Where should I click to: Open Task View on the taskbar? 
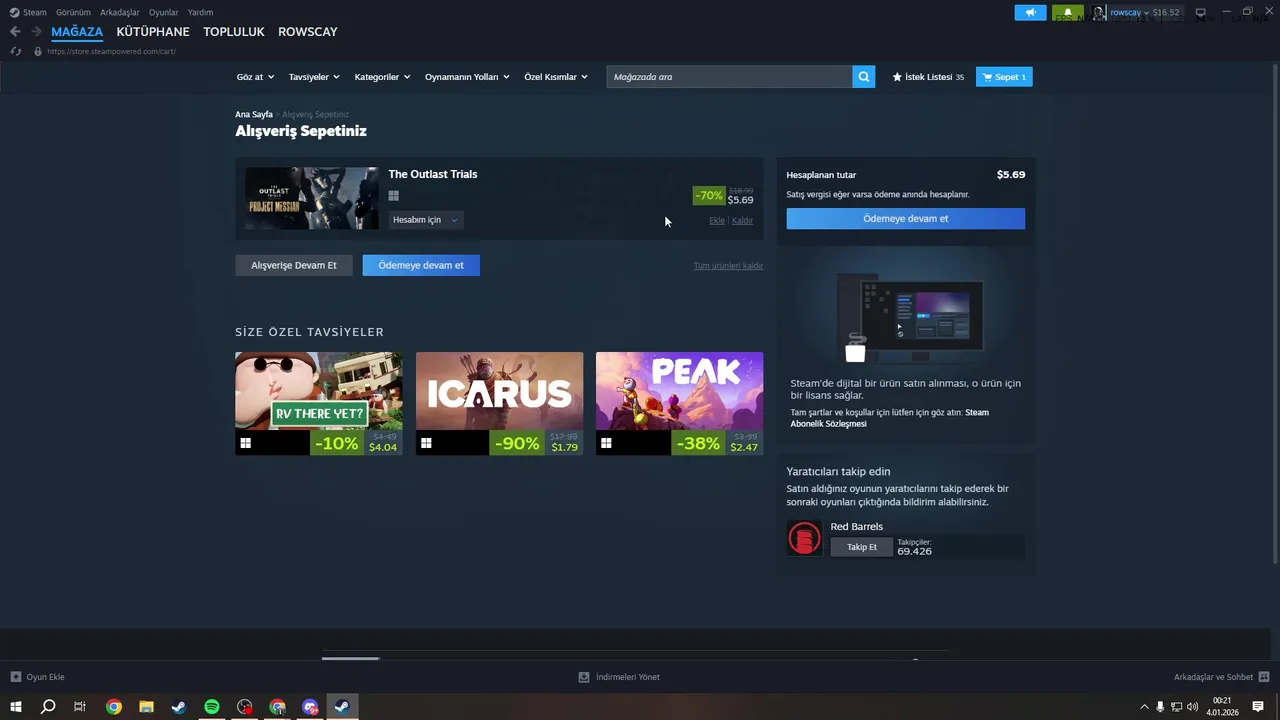[x=80, y=707]
